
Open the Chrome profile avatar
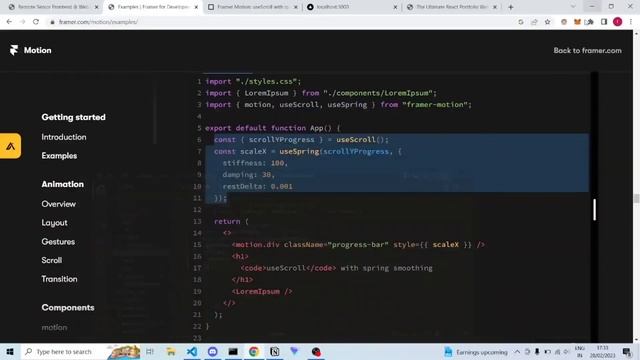click(618, 22)
